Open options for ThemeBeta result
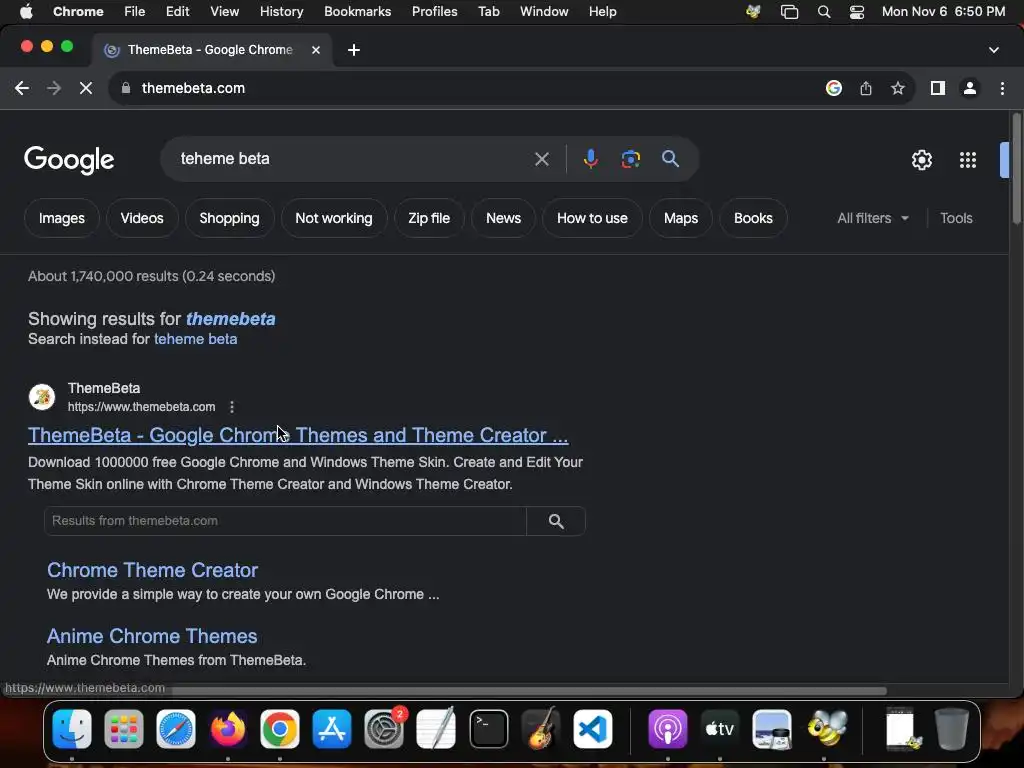The image size is (1024, 768). pos(232,407)
